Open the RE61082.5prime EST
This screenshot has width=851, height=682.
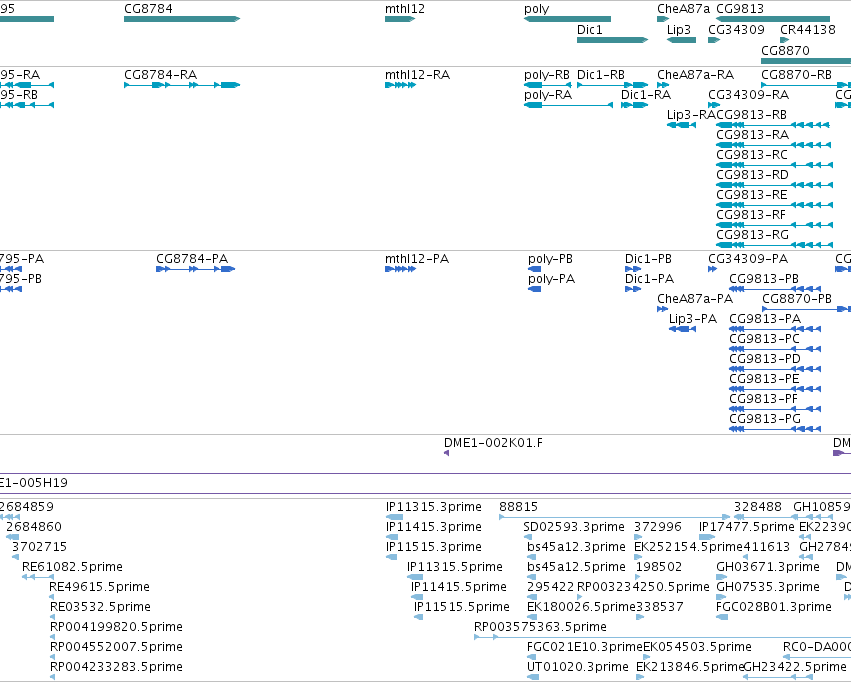click(38, 577)
